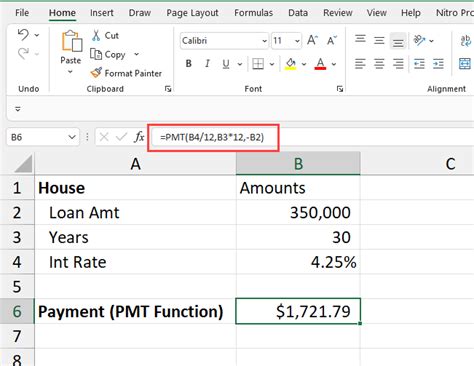Select Align Right icon

(398, 63)
